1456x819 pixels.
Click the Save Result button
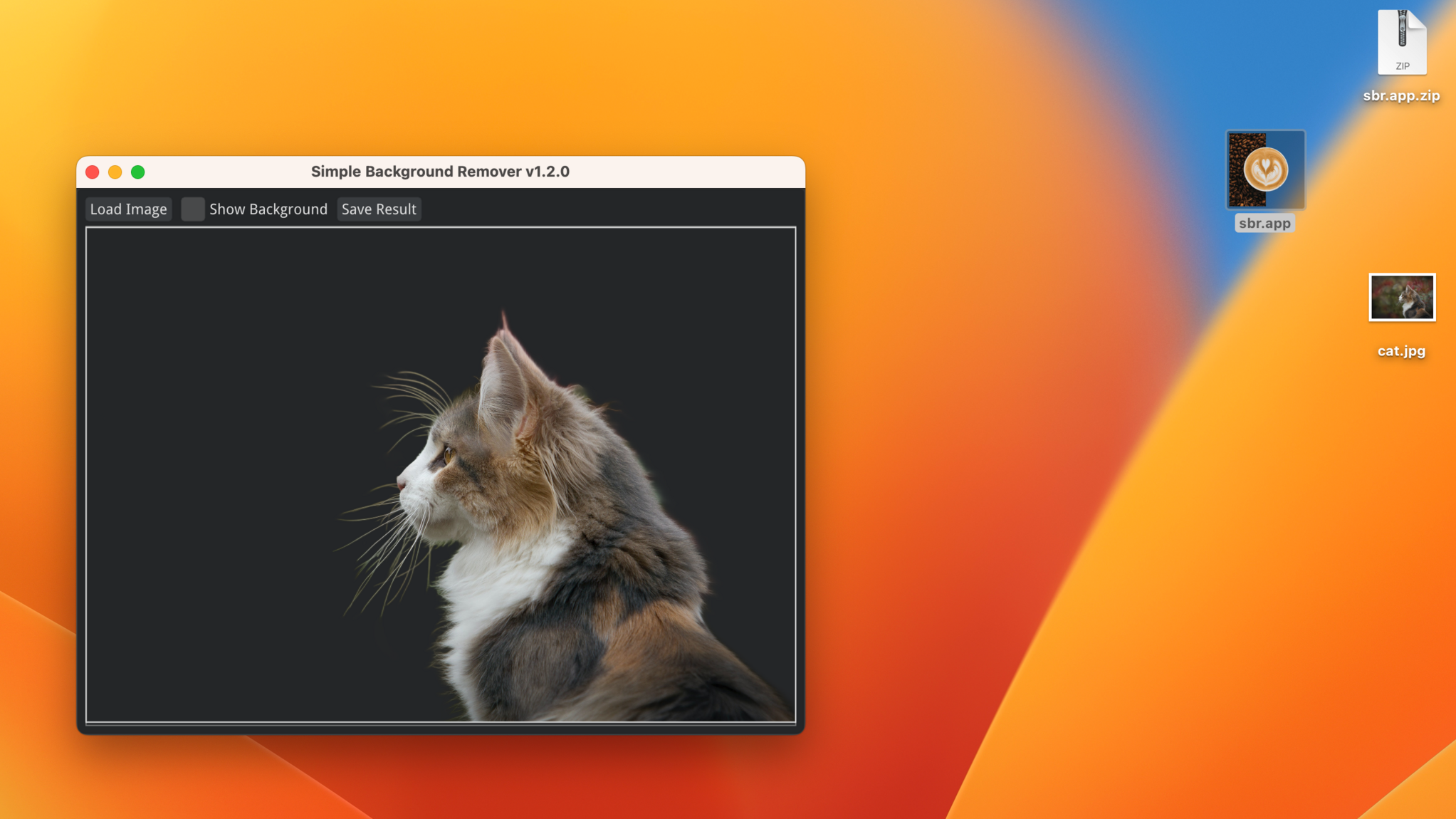tap(379, 209)
